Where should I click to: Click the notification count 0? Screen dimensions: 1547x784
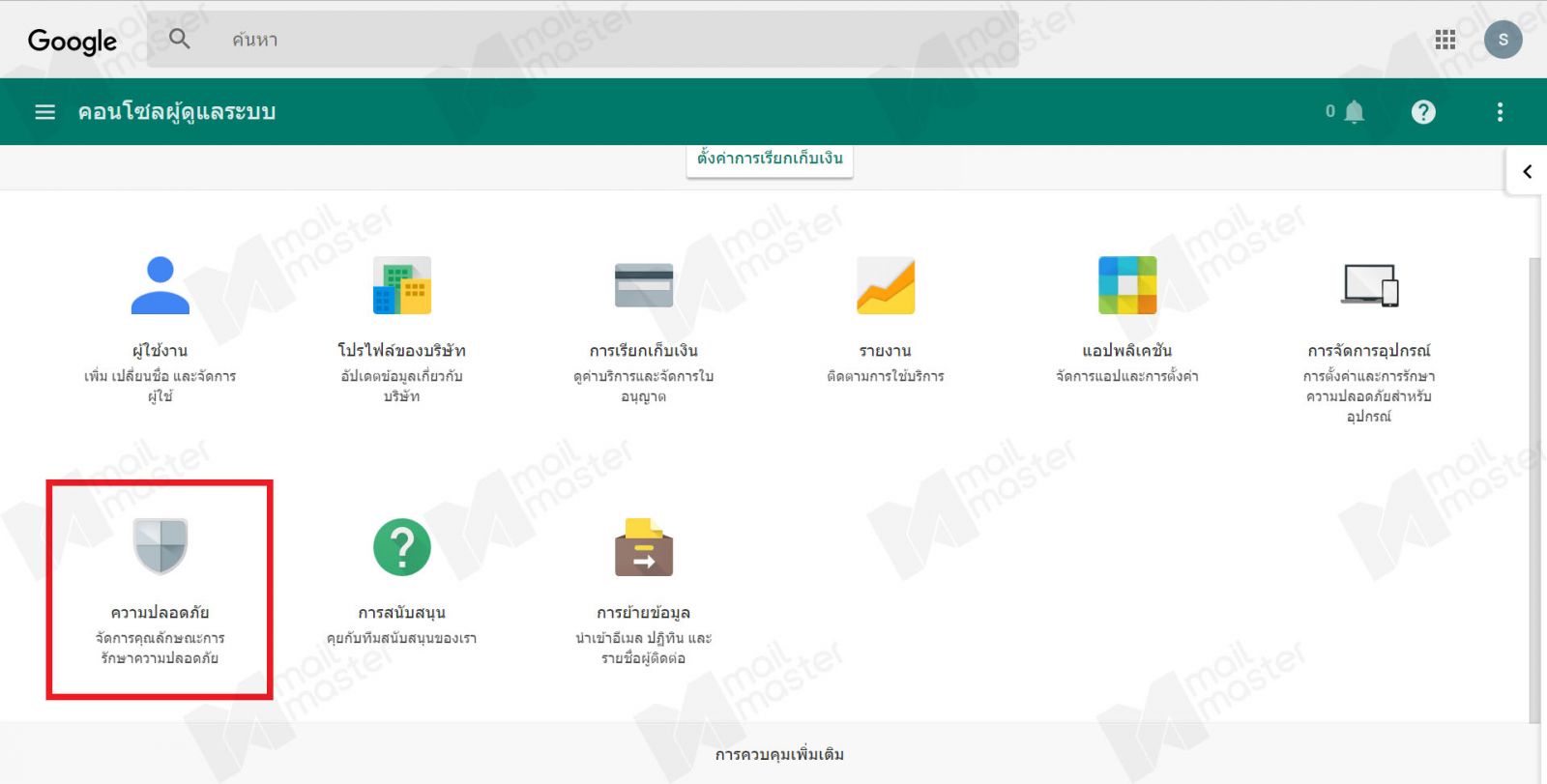point(1330,112)
